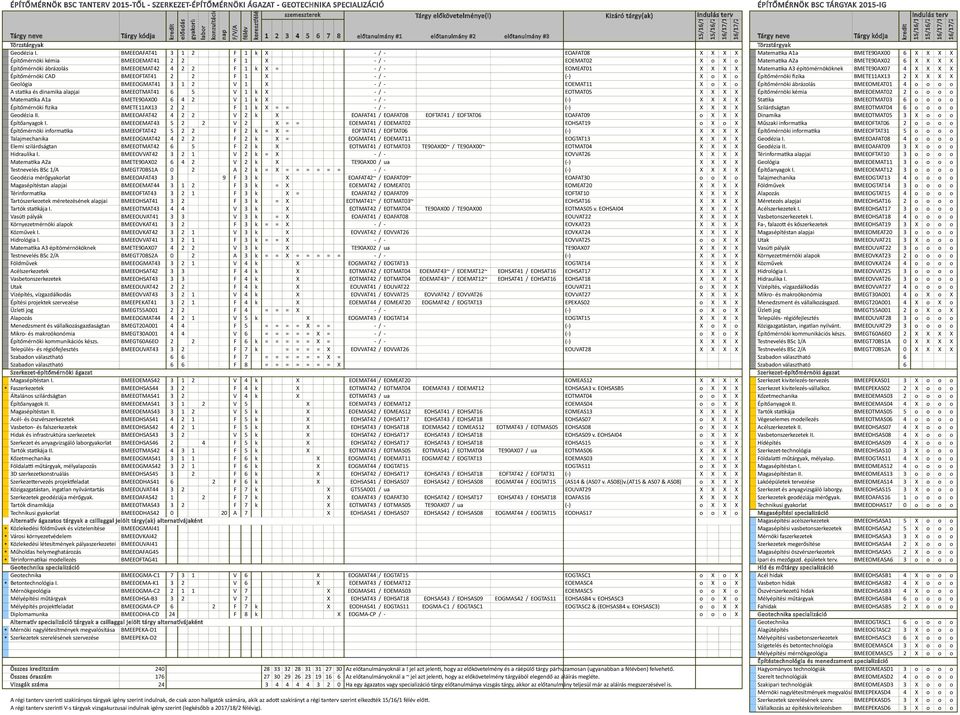Click subject code BMEEOGMA-C1

tap(140, 575)
